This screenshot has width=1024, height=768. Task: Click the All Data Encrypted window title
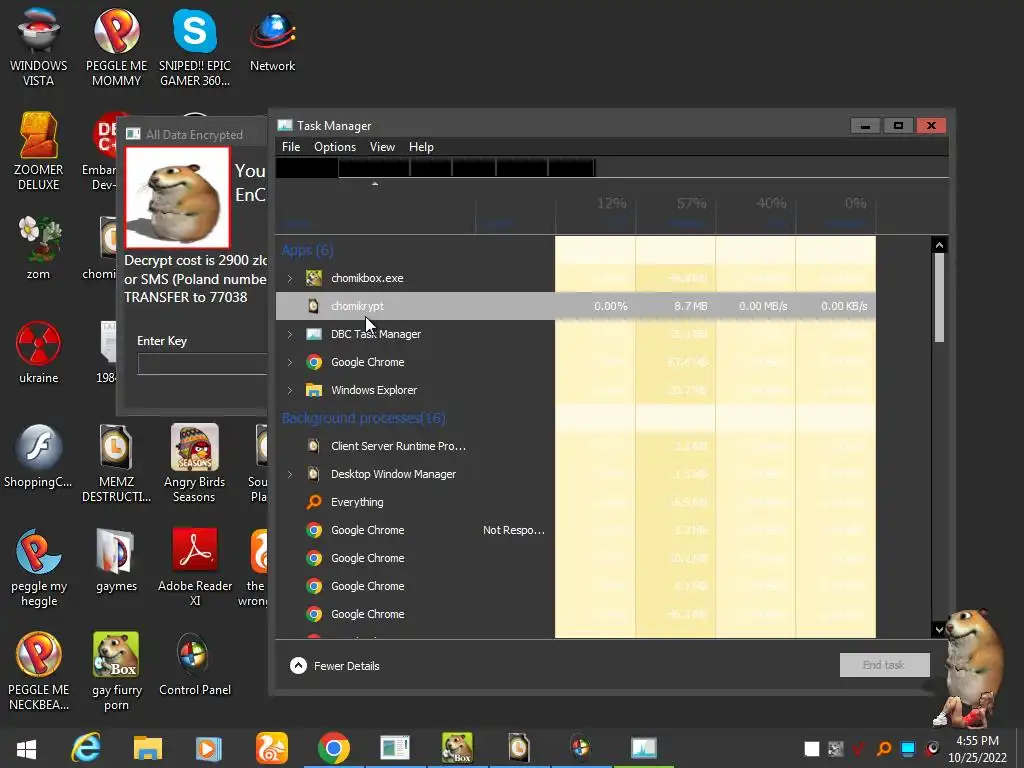point(194,135)
